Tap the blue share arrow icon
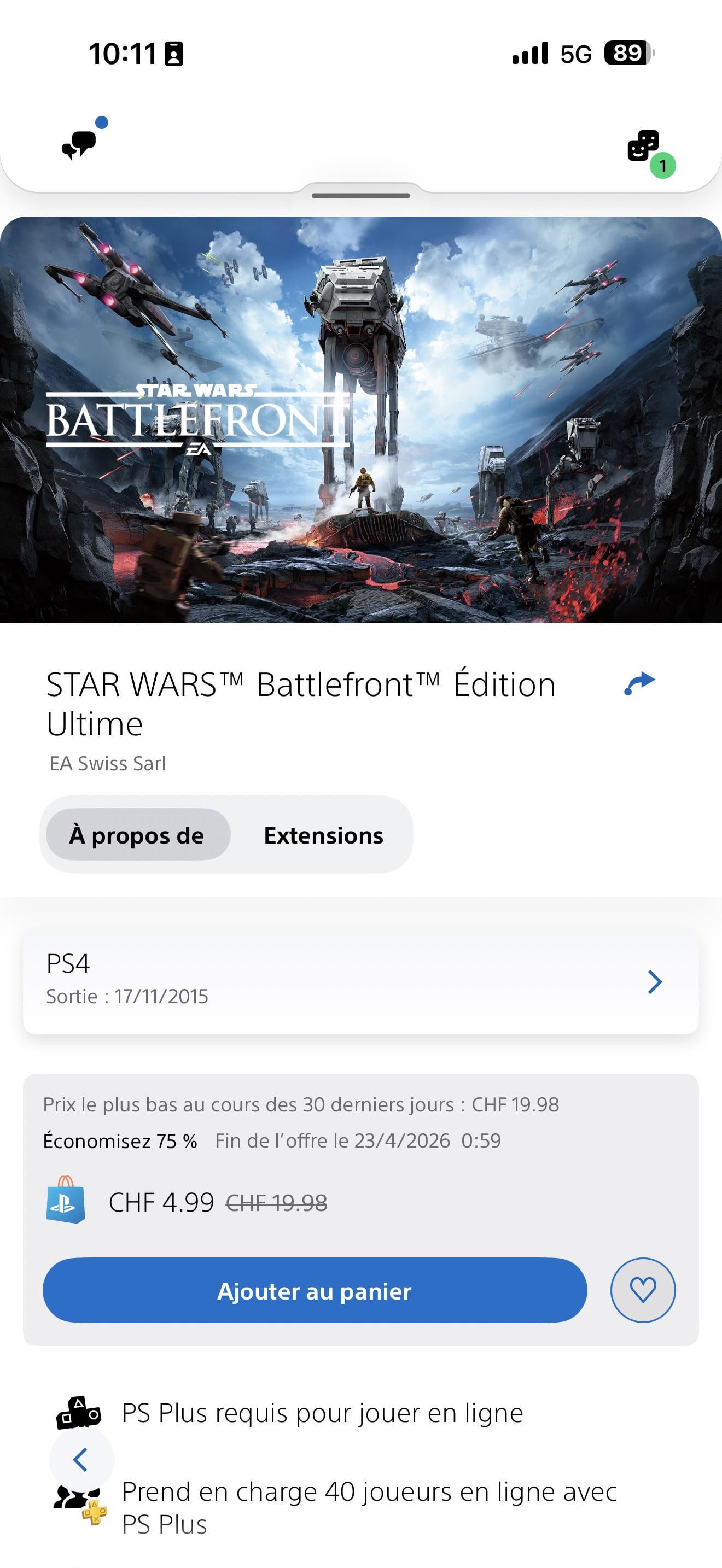The width and height of the screenshot is (722, 1568). [639, 683]
